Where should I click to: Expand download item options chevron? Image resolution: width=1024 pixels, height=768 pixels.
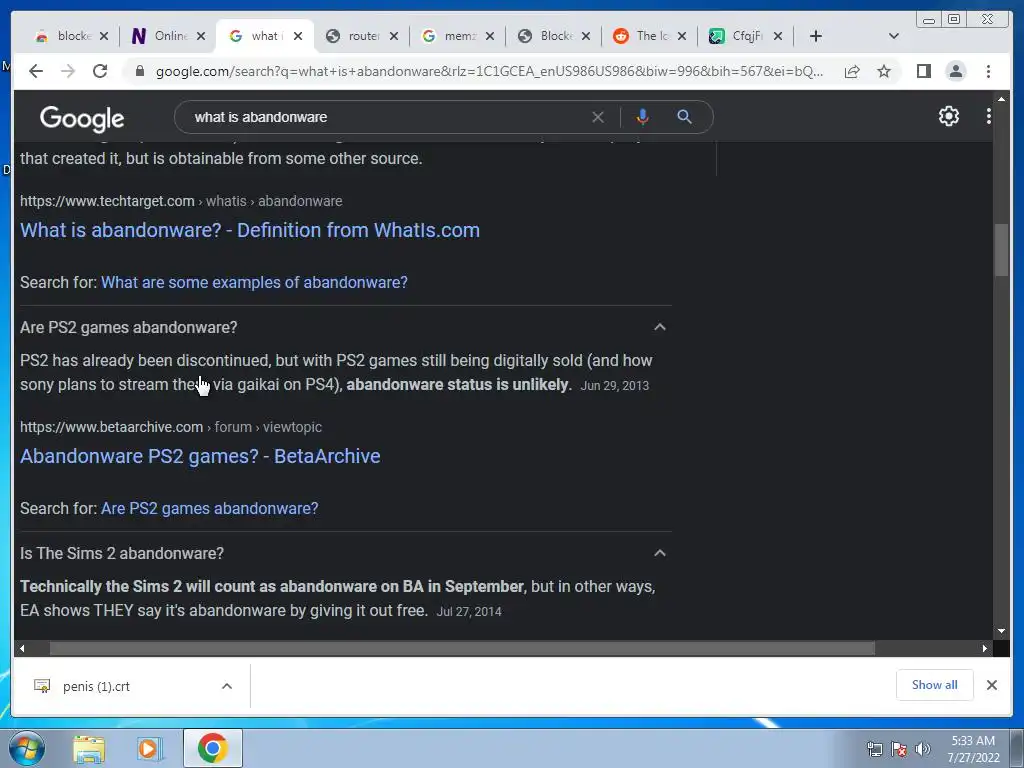(227, 686)
